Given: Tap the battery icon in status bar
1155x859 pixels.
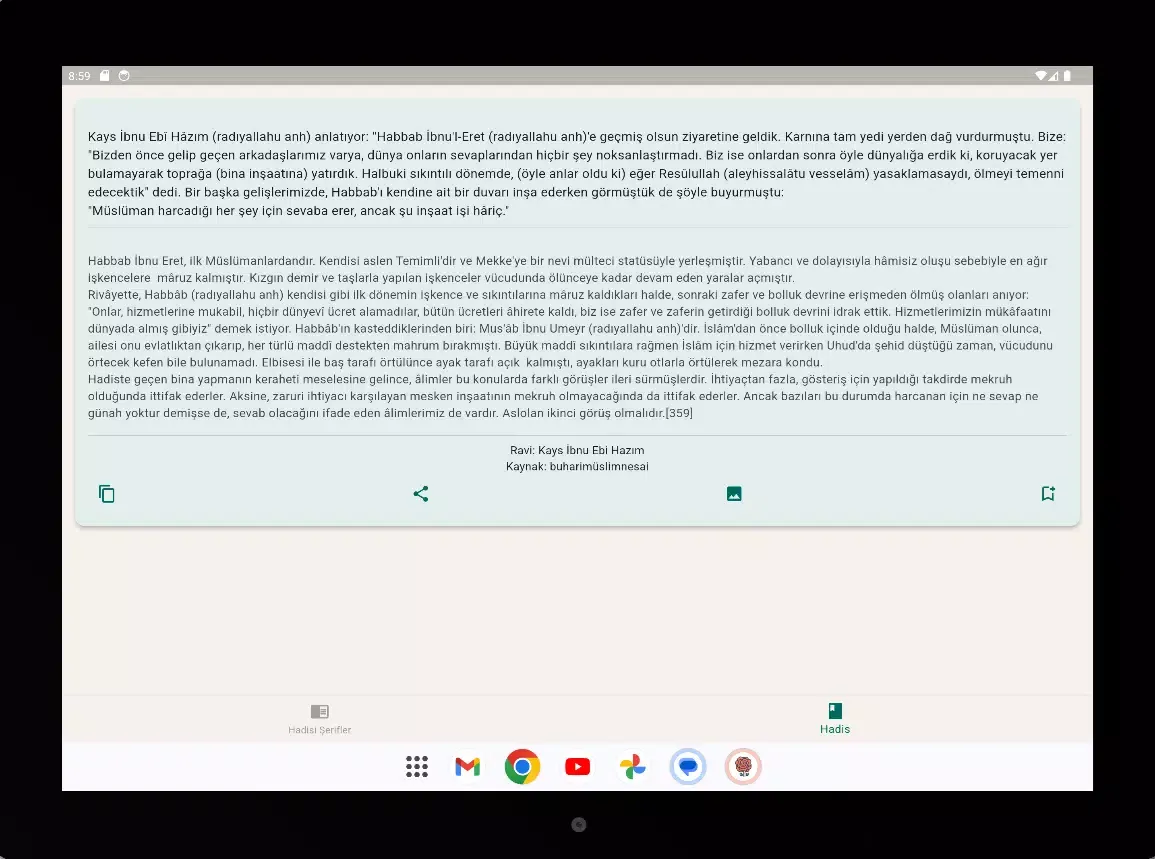Looking at the screenshot, I should 1067,76.
